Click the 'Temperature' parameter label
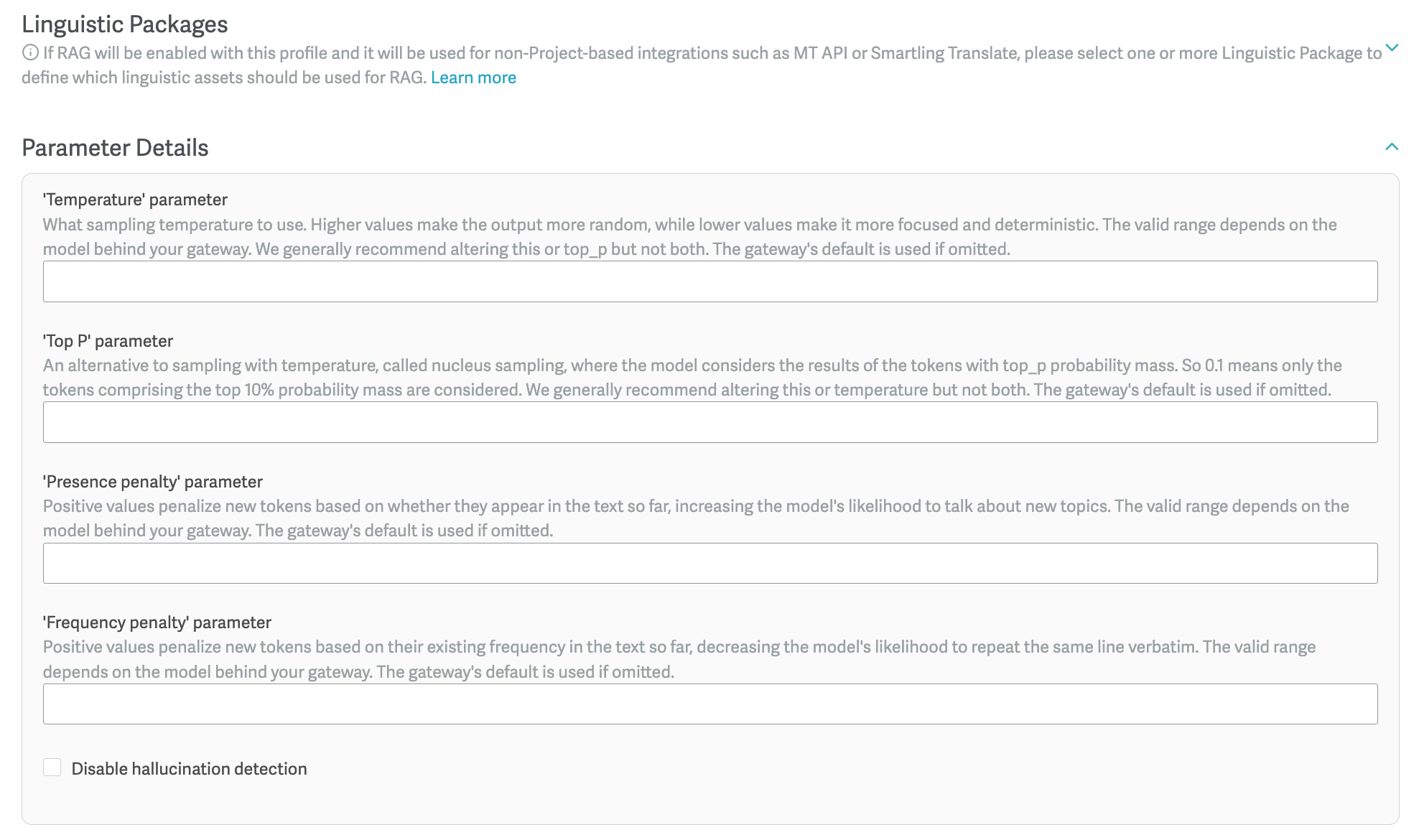Screen dimensions: 1419x840 (x=135, y=200)
